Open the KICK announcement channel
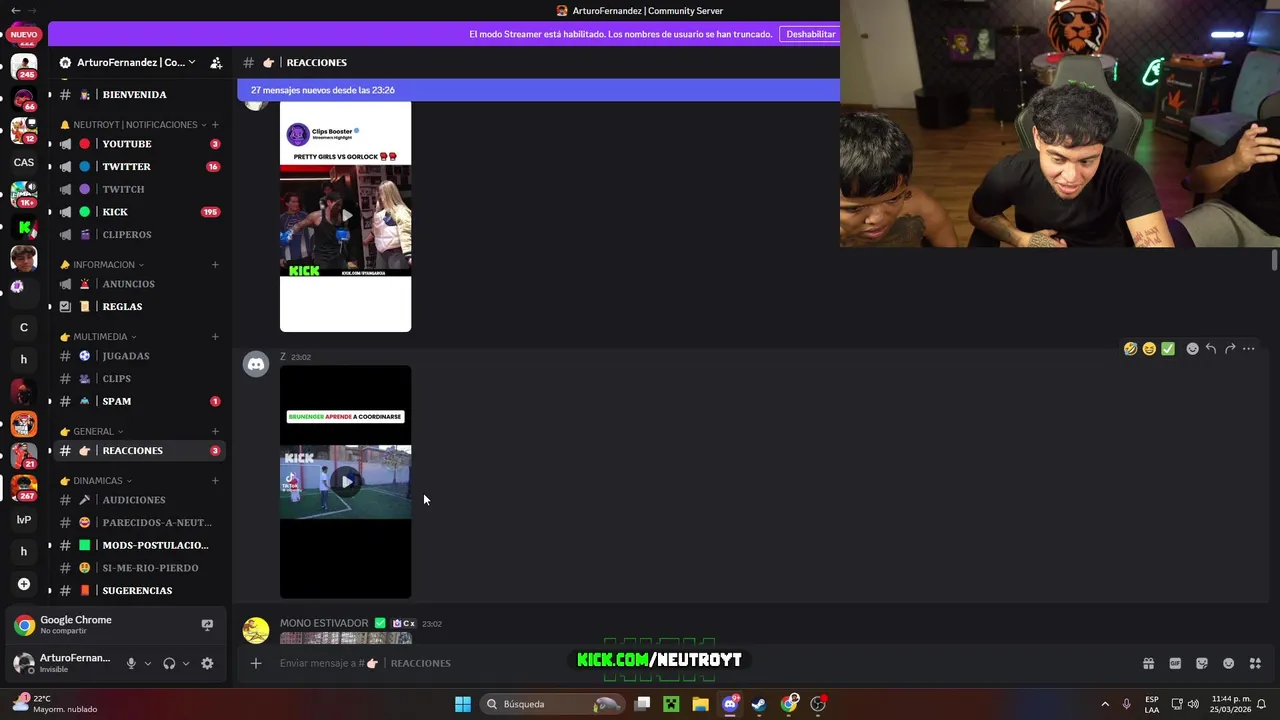The height and width of the screenshot is (720, 1280). point(139,212)
